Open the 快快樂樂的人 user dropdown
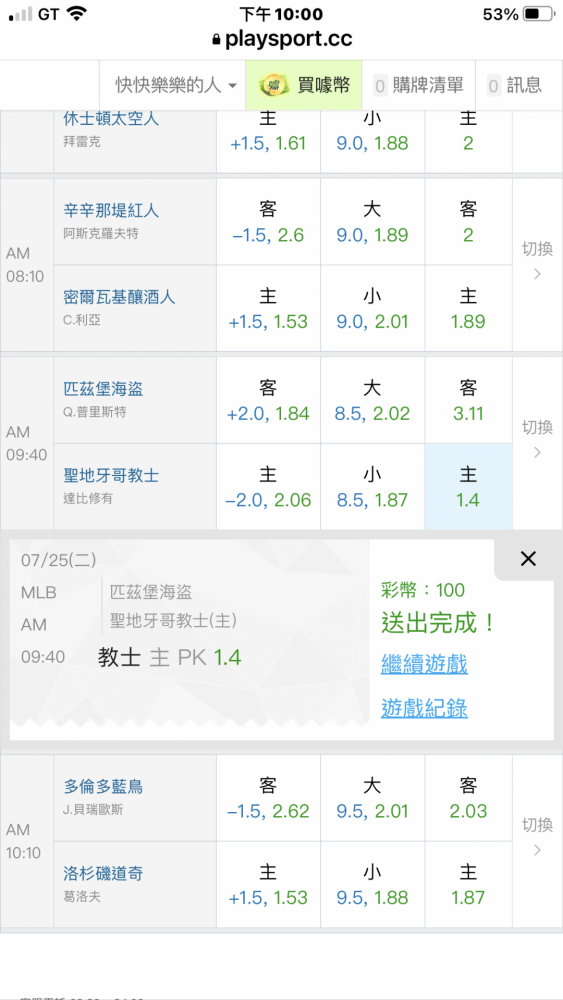The image size is (563, 1000). coord(176,85)
